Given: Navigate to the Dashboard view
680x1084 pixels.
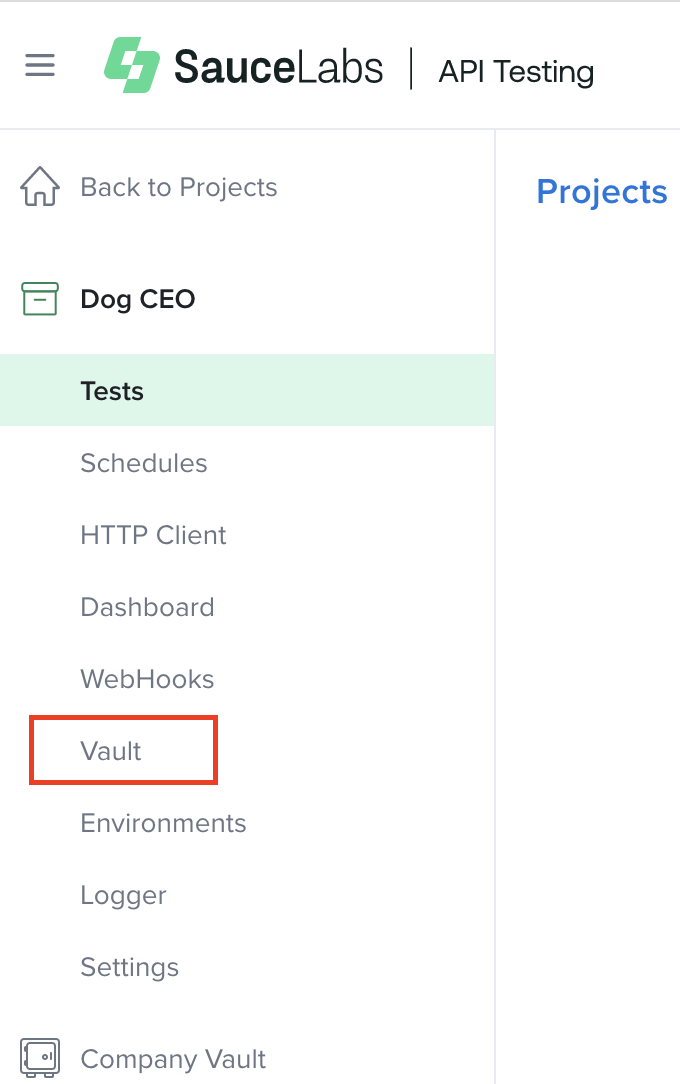Looking at the screenshot, I should 147,606.
